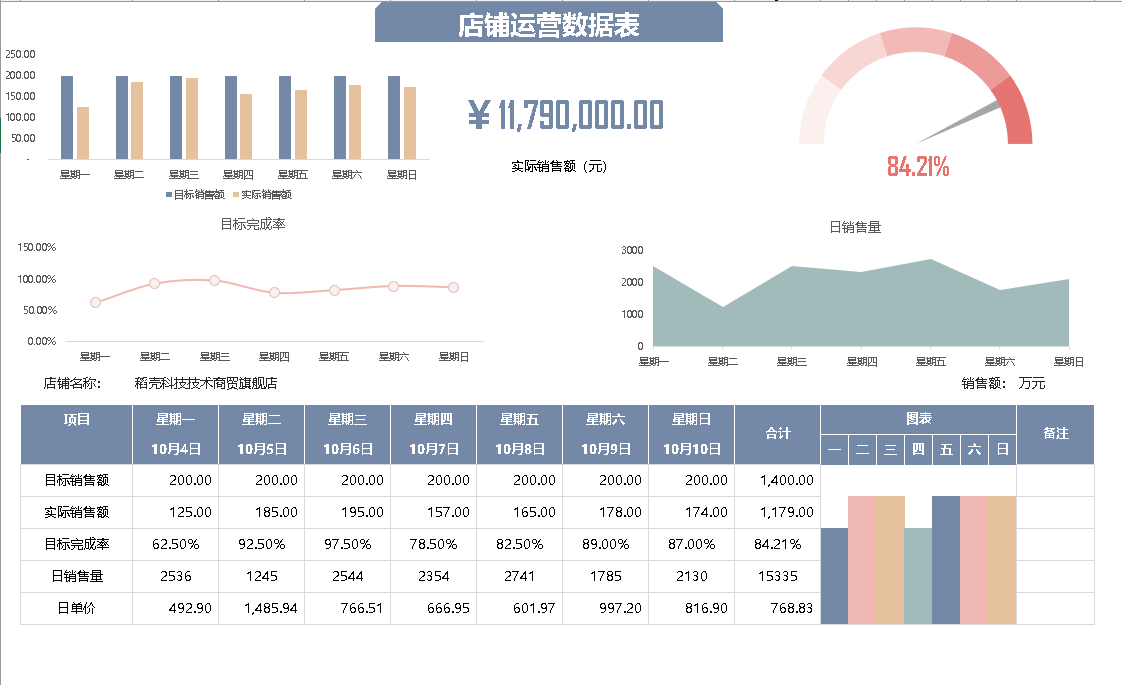
Task: Select the ¥11,790,000.00 sales amount text
Action: pos(566,116)
